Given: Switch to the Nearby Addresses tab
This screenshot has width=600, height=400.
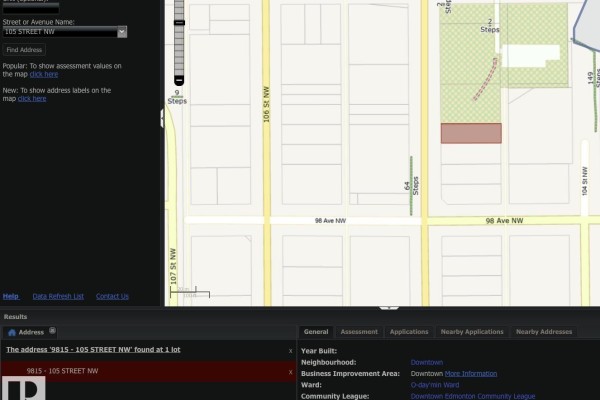Looking at the screenshot, I should 544,332.
